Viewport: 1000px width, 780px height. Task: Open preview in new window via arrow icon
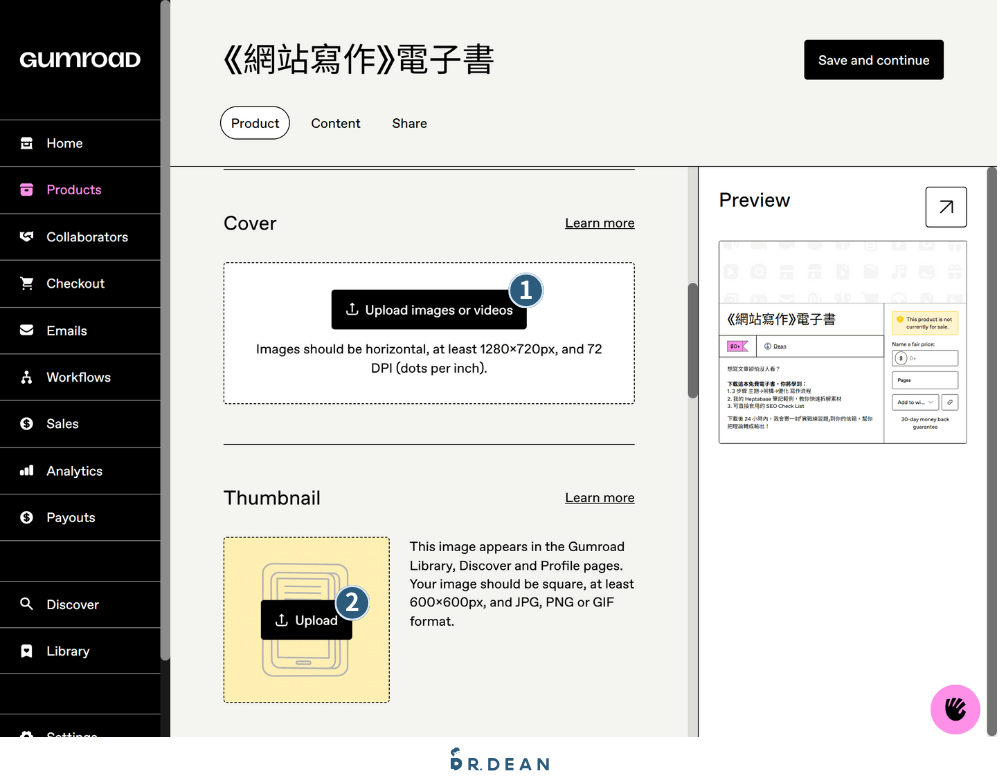click(x=945, y=207)
